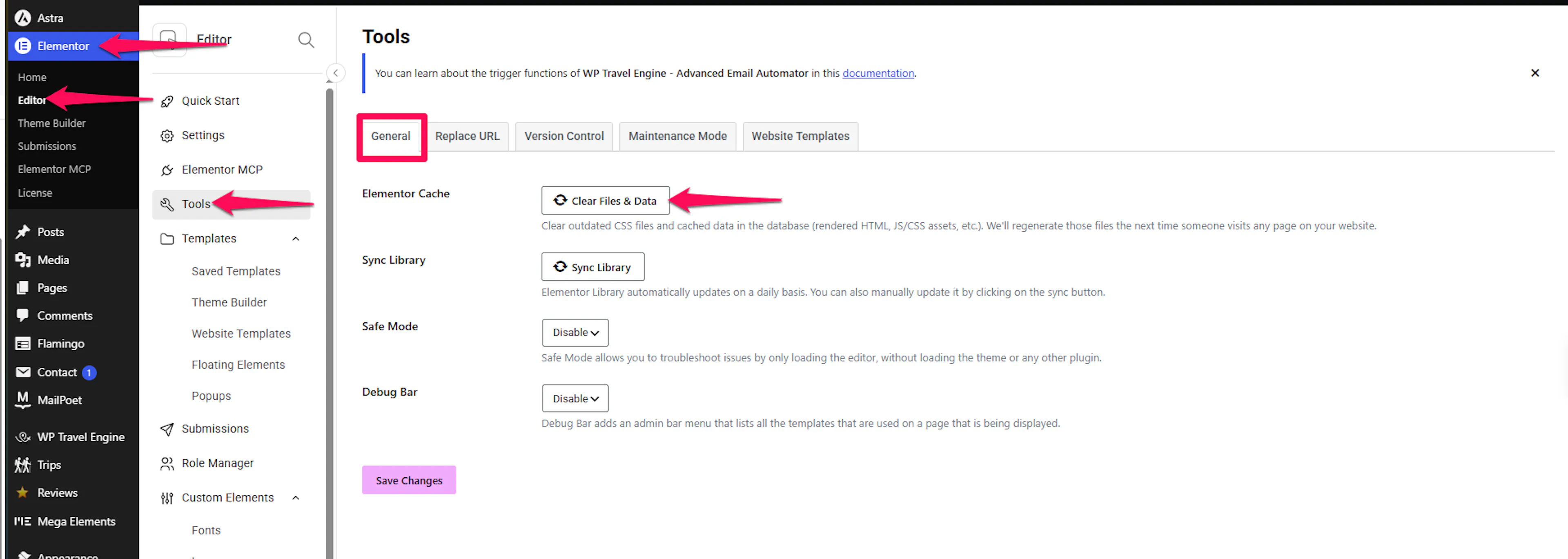Click the Comments bubble icon

(22, 315)
